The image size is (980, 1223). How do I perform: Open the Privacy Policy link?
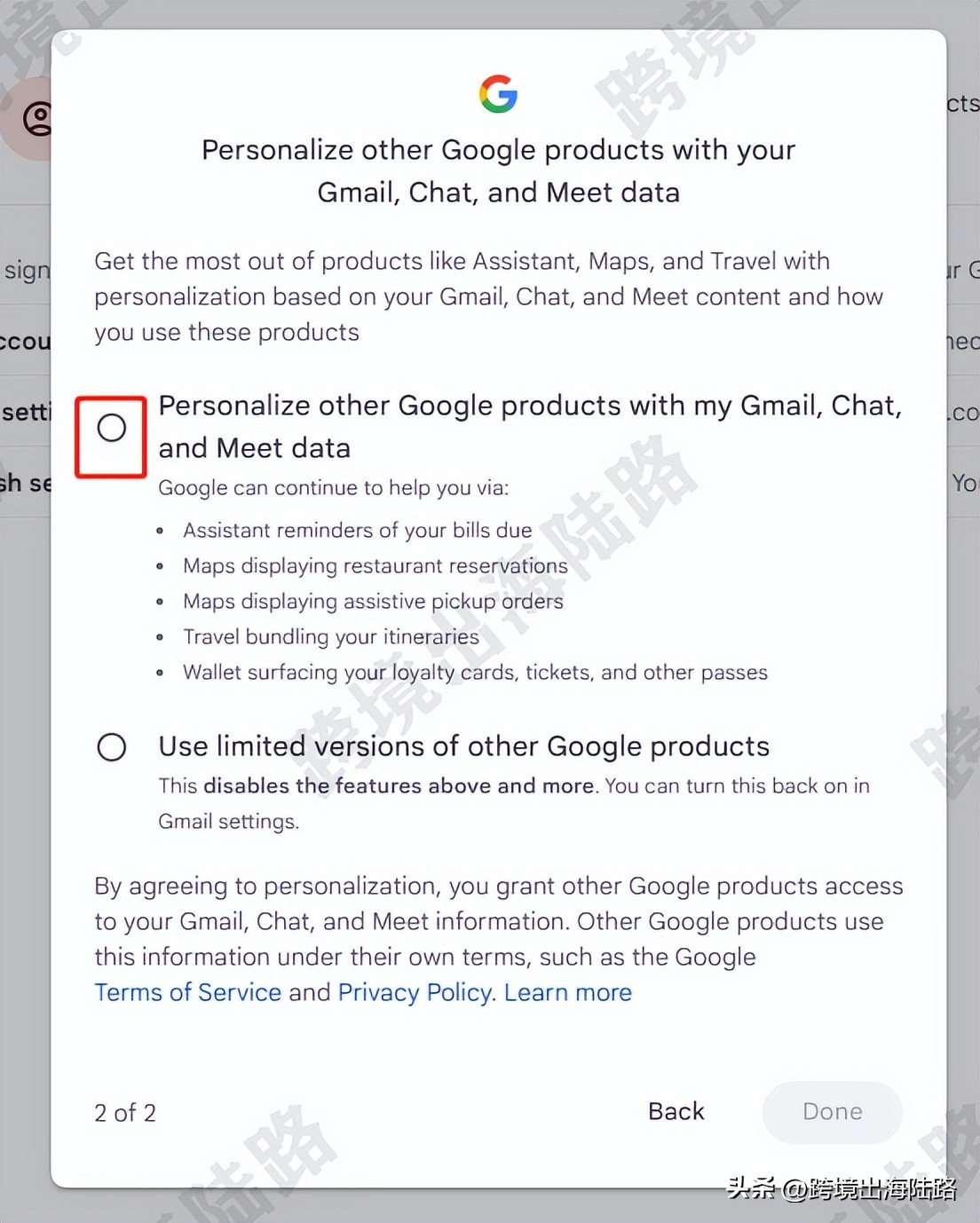[413, 991]
